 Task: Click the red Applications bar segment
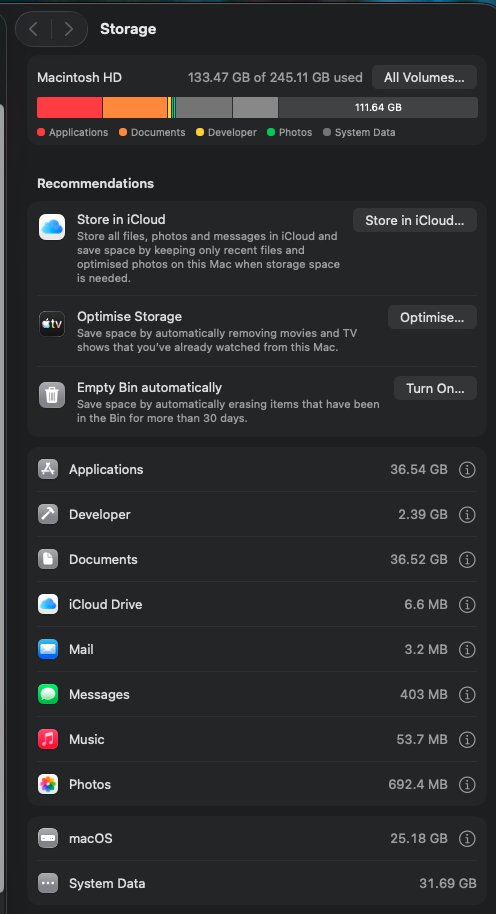[x=69, y=107]
